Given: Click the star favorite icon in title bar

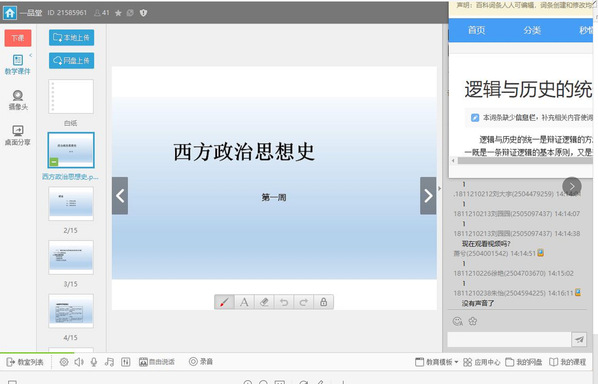Looking at the screenshot, I should [118, 13].
